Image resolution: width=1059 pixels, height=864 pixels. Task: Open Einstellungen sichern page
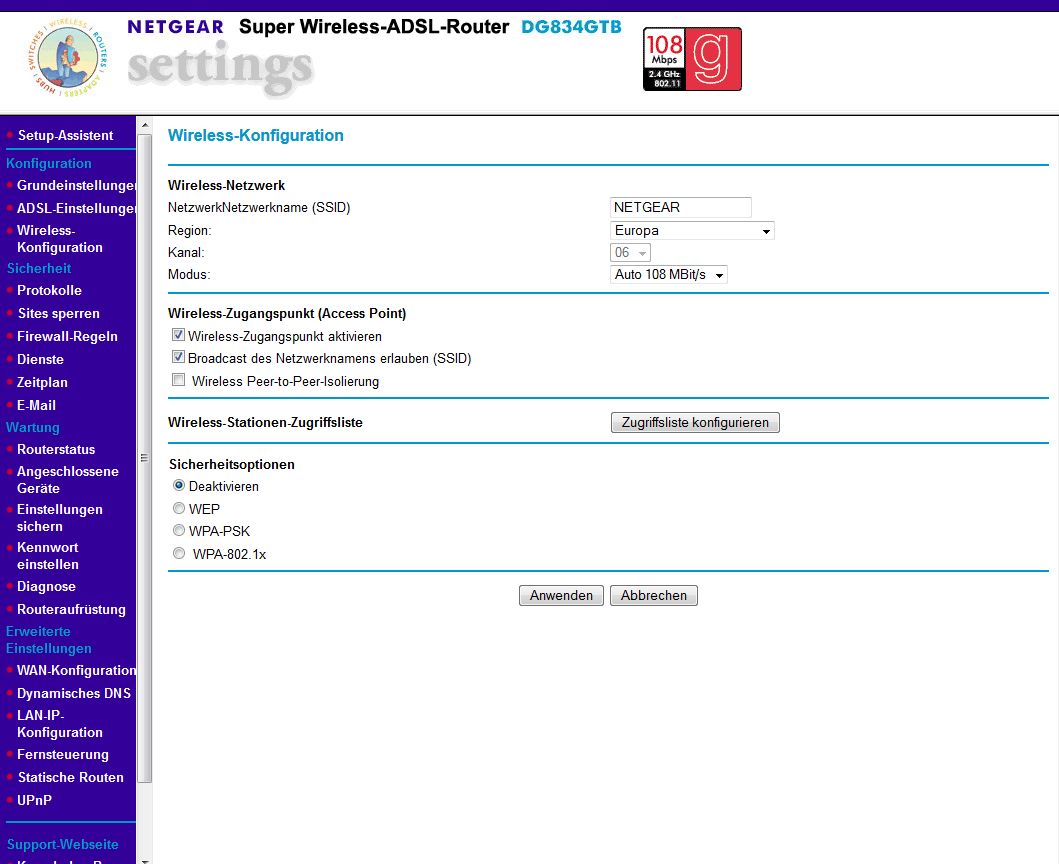(x=59, y=517)
